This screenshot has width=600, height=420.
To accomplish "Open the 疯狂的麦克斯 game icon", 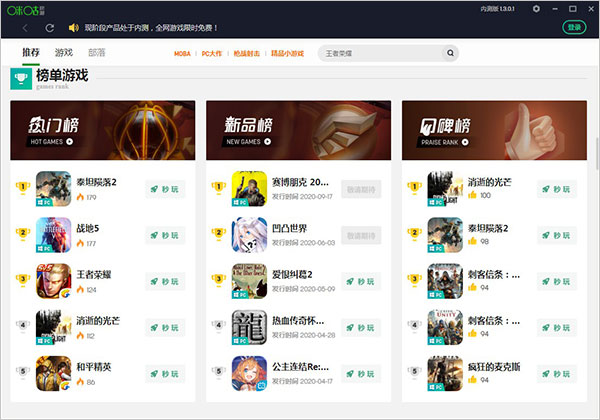I will pyautogui.click(x=445, y=373).
